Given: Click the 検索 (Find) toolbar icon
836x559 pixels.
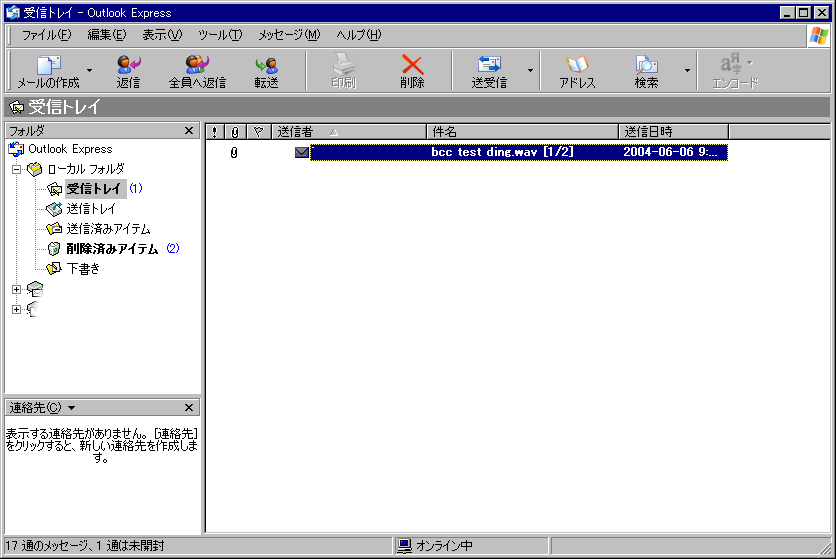Looking at the screenshot, I should pos(646,65).
